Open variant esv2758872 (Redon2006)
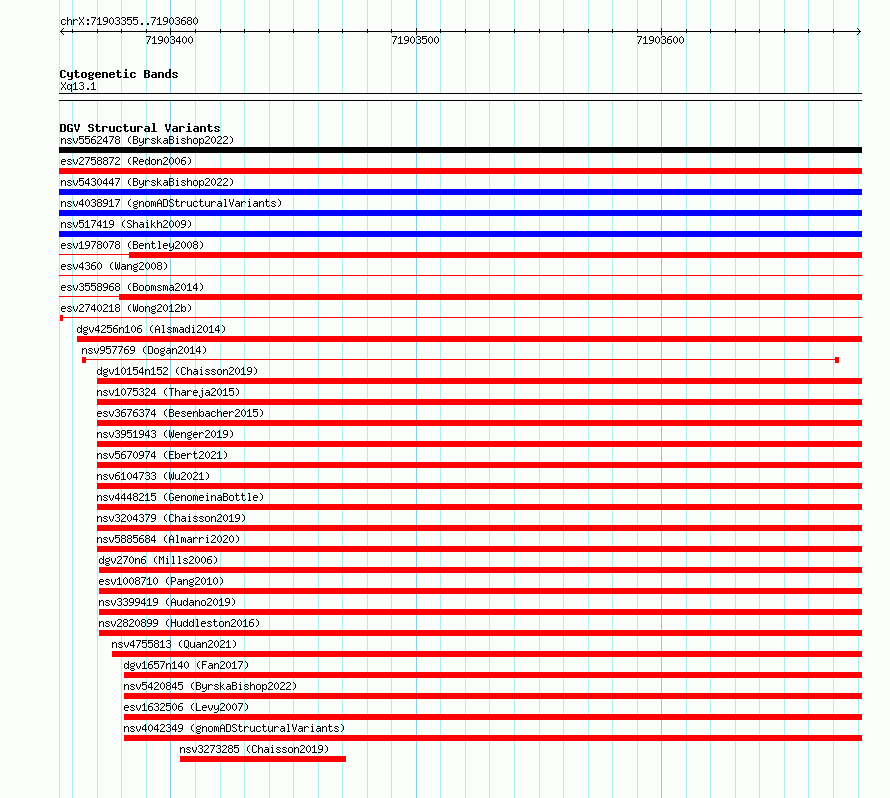The width and height of the screenshot is (890, 798). click(x=126, y=161)
